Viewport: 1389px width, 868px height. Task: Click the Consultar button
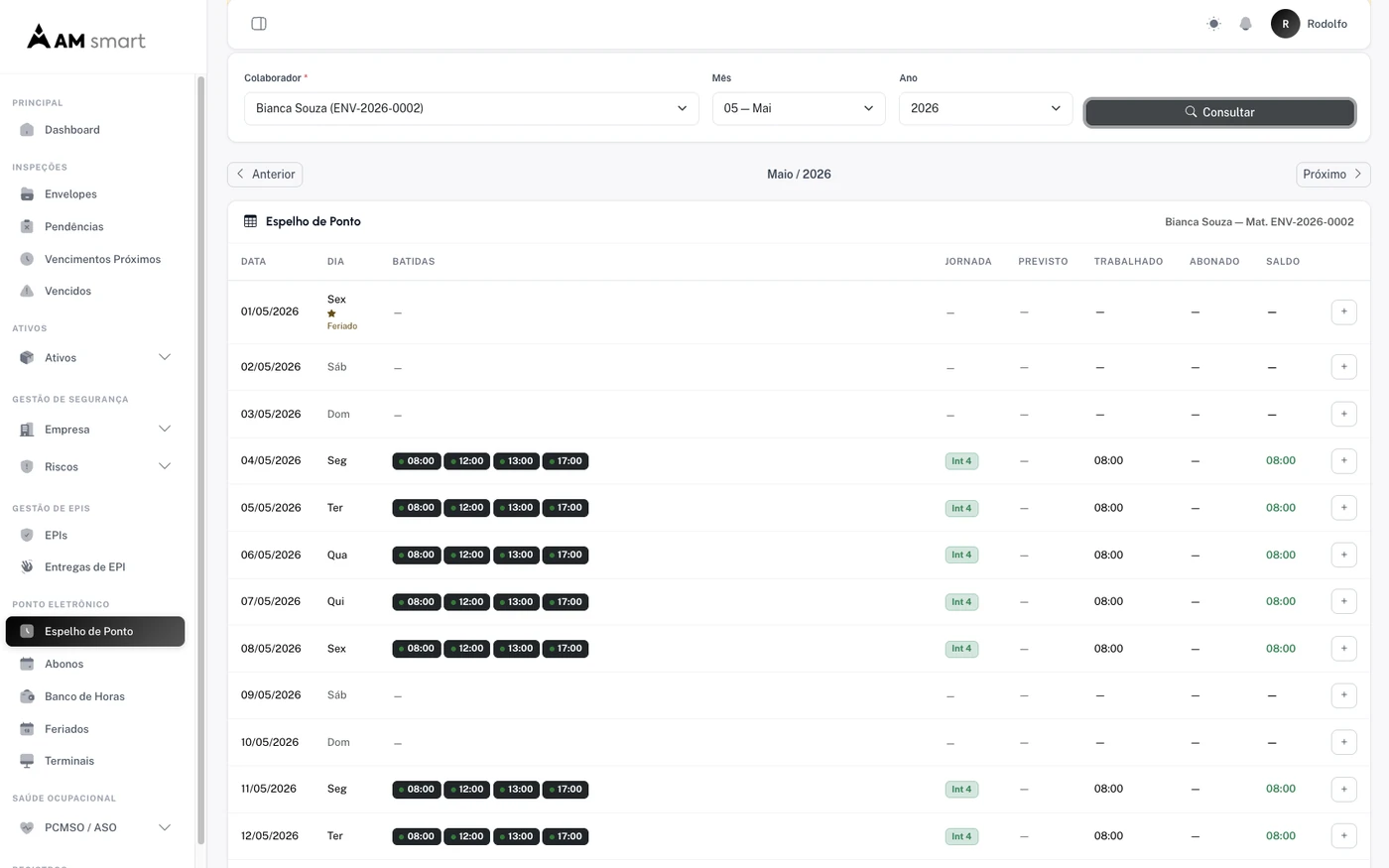pos(1220,112)
